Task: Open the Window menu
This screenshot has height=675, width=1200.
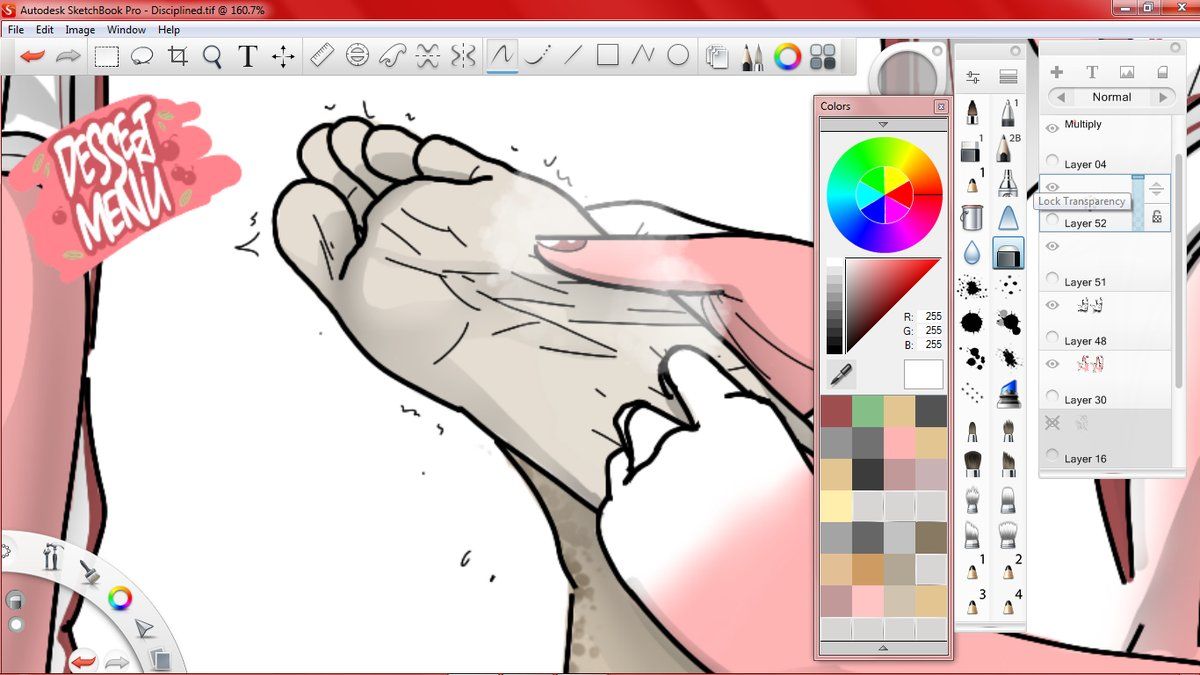Action: point(126,30)
